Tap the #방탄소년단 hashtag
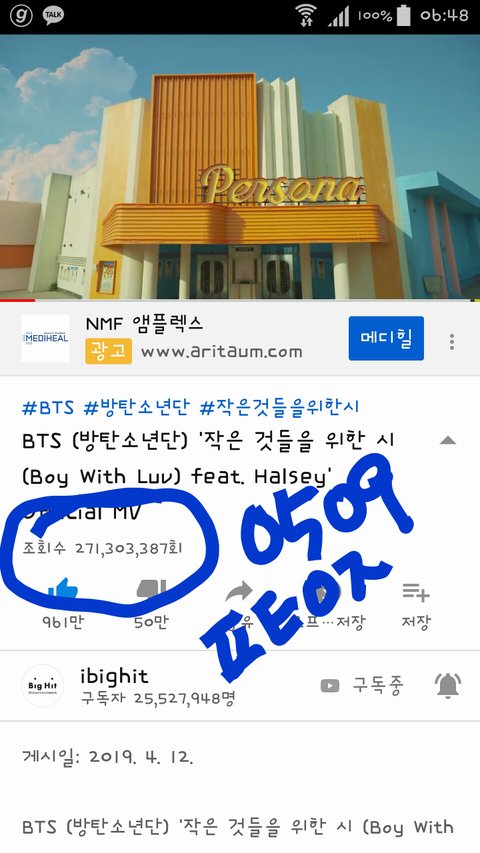This screenshot has height=853, width=480. coord(137,407)
